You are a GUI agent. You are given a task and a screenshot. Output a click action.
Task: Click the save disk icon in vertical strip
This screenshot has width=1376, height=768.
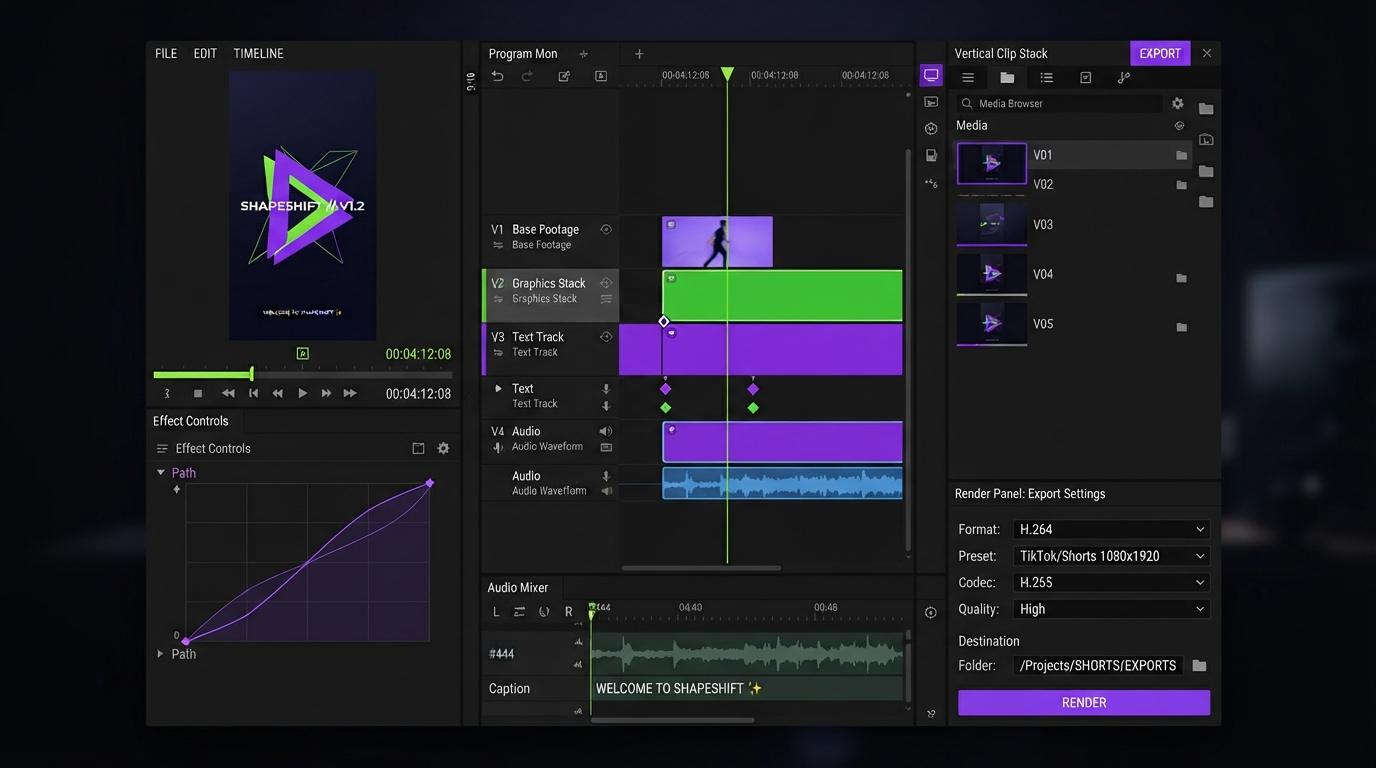(x=931, y=155)
